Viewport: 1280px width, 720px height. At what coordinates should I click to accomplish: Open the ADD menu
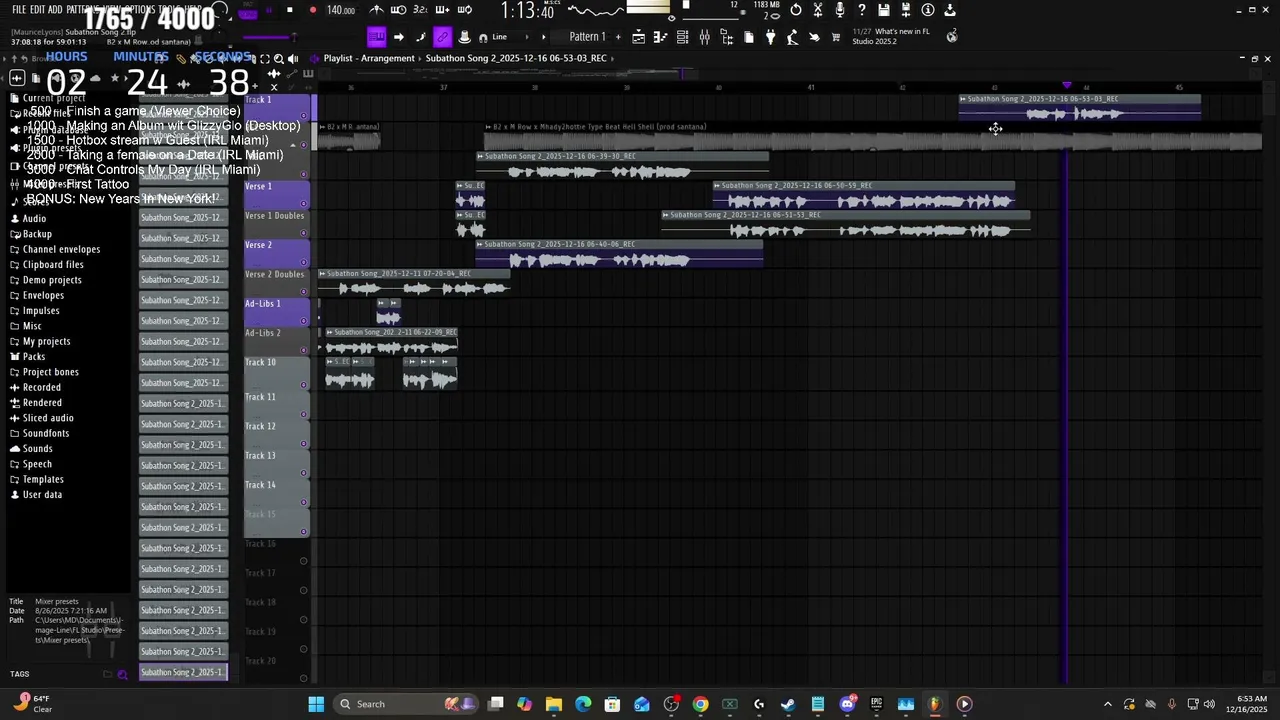click(x=55, y=10)
